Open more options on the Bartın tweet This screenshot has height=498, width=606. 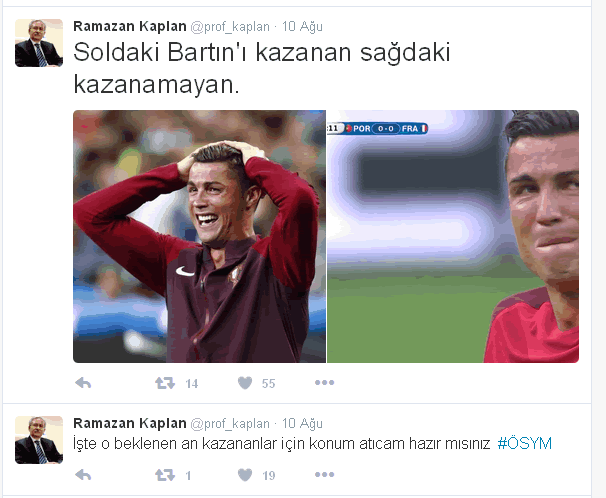324,382
